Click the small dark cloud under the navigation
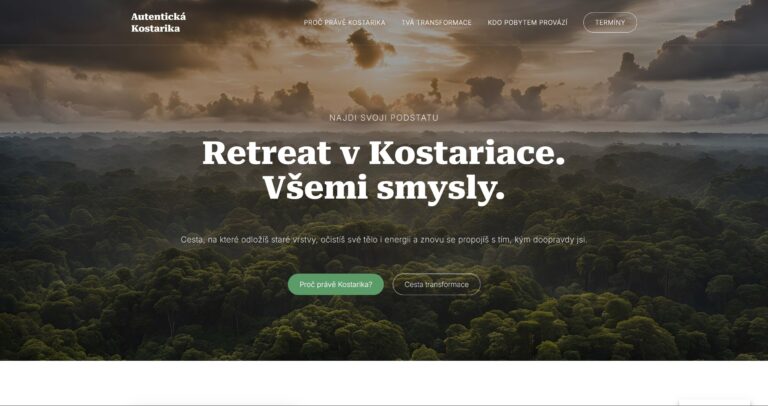768x406 pixels. [370, 48]
